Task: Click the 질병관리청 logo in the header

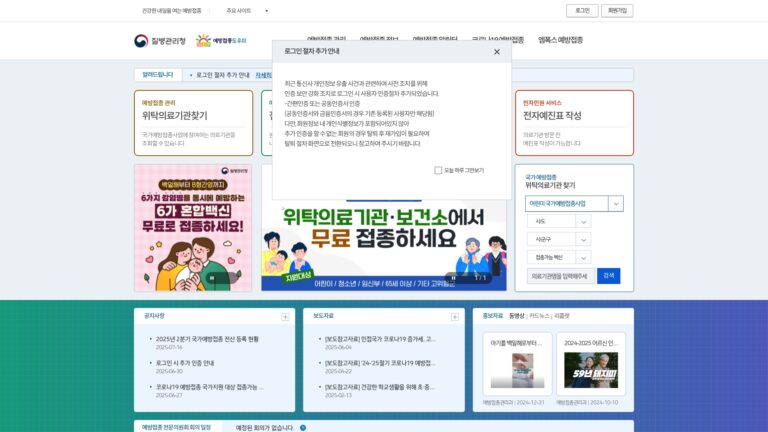Action: pos(160,41)
